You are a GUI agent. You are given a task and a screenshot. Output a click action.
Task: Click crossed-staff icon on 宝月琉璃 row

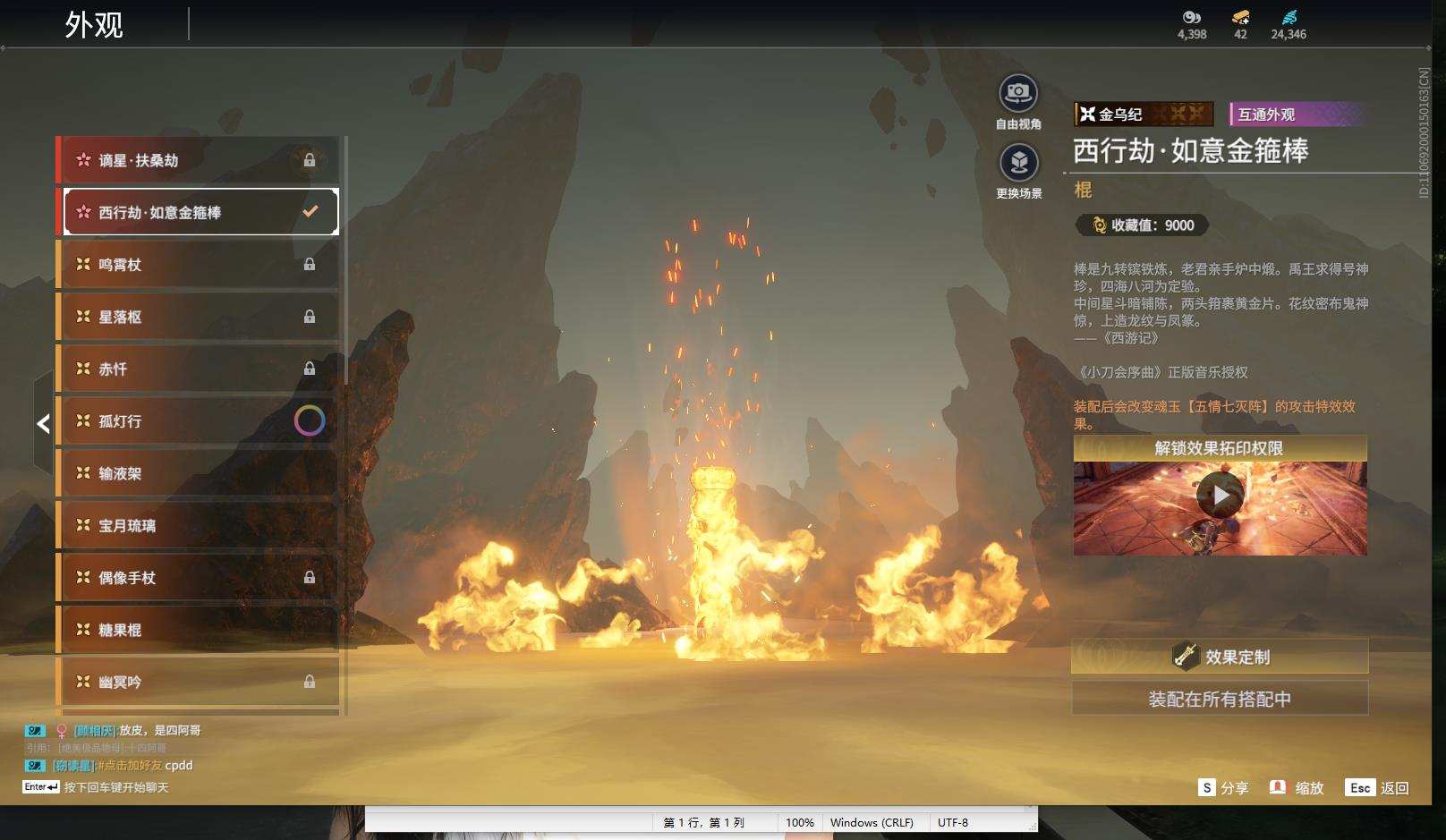tap(83, 525)
